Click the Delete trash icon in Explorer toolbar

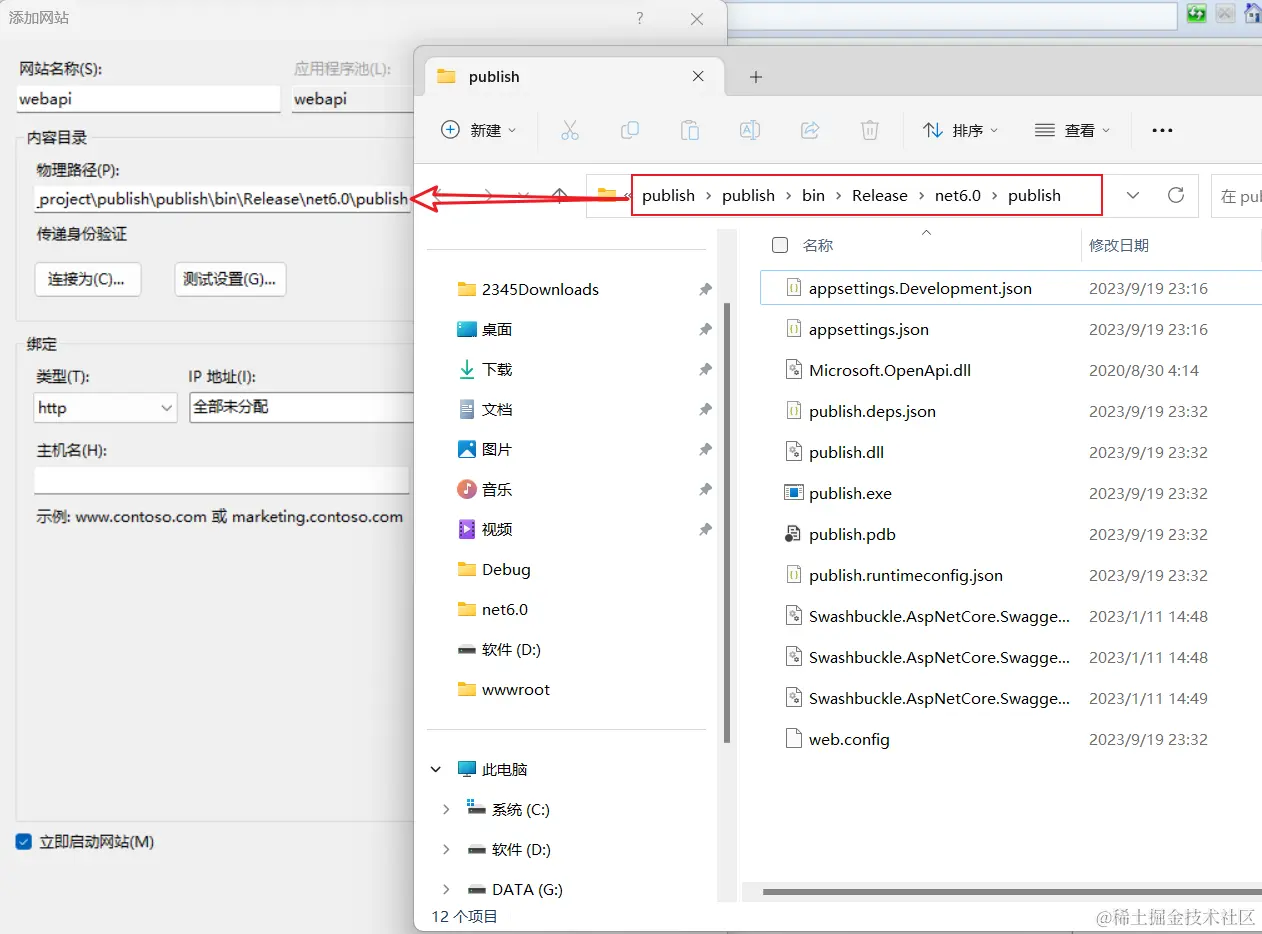(x=870, y=130)
